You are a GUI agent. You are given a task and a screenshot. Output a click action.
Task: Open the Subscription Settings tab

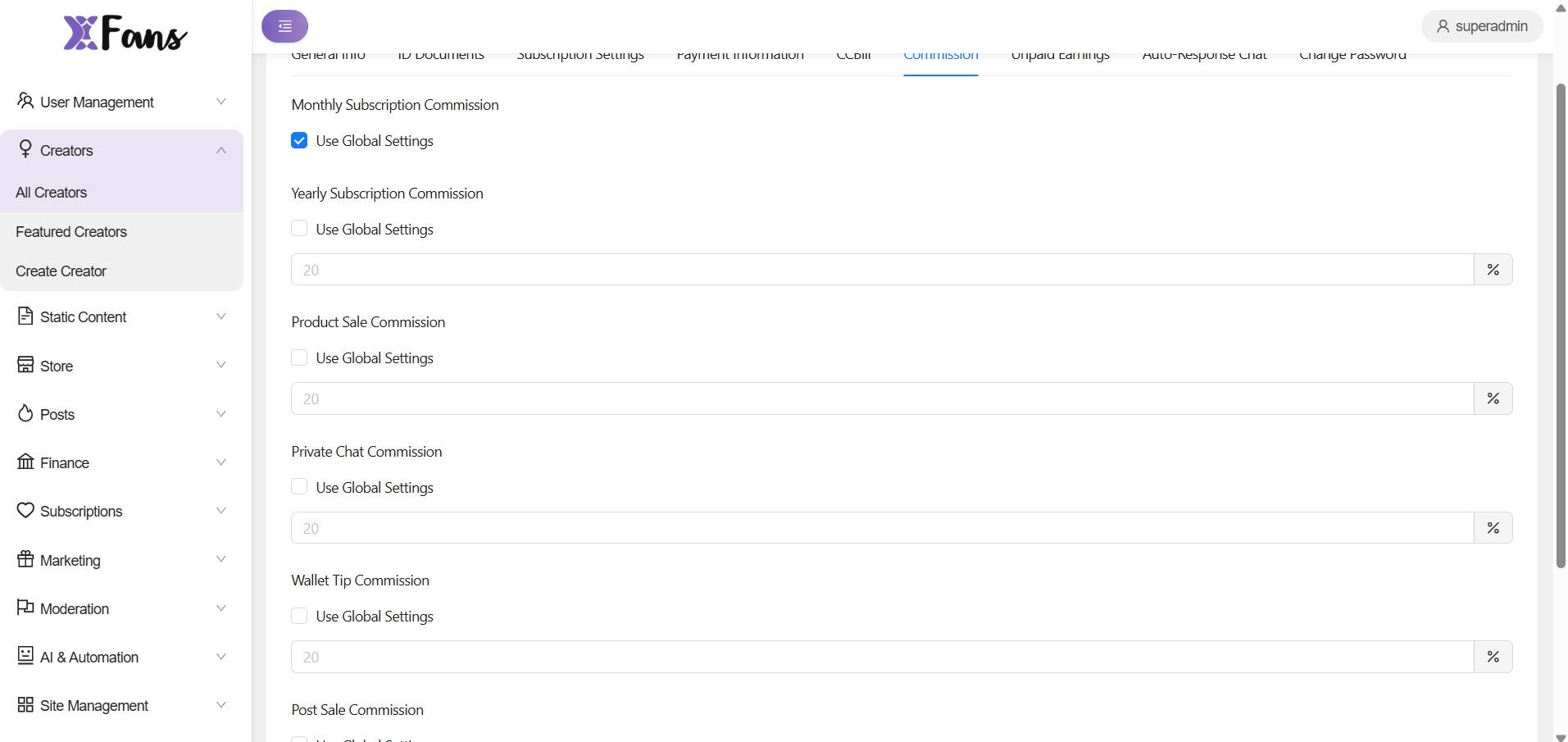pos(579,57)
